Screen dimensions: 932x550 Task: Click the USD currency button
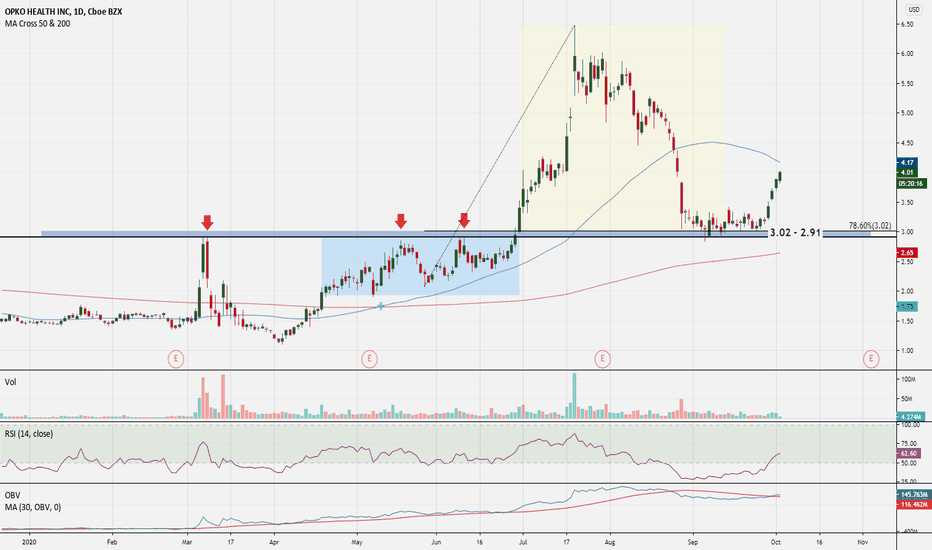click(913, 10)
